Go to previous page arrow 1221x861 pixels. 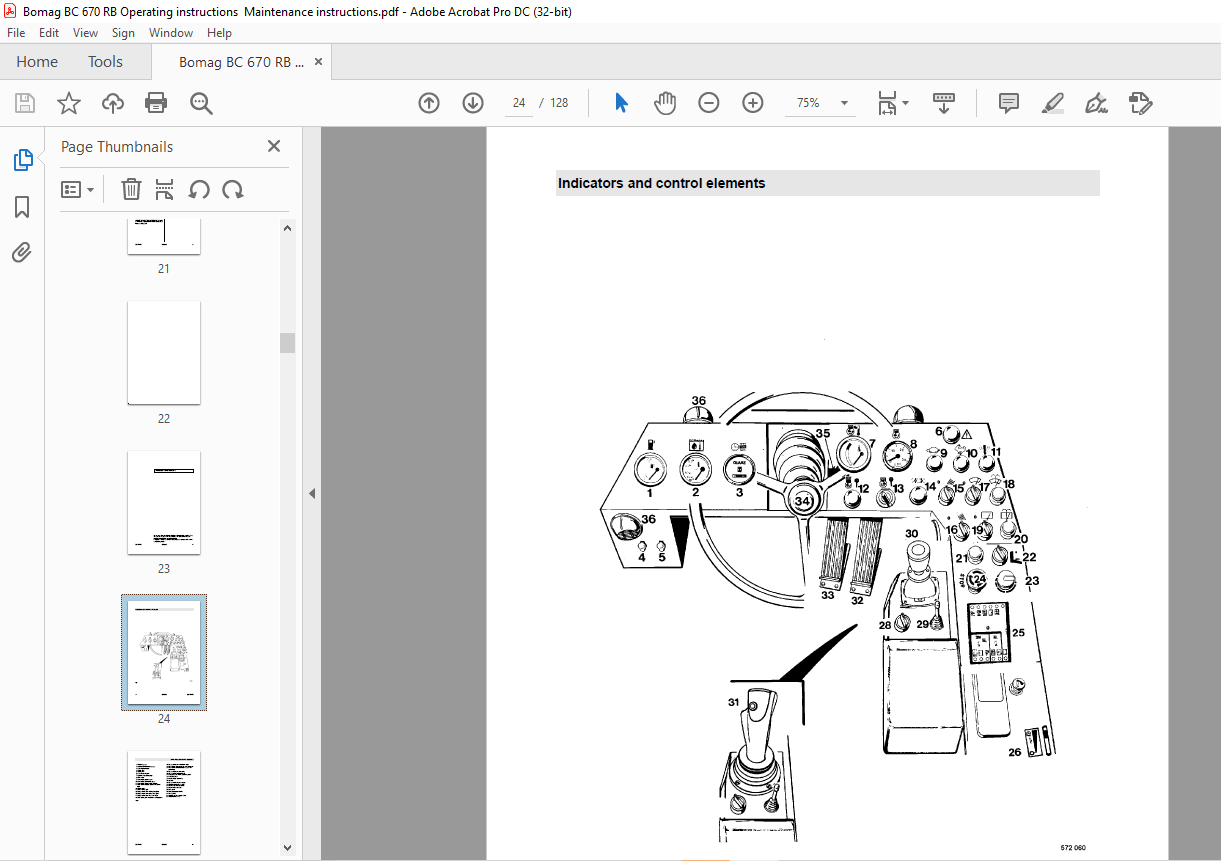(x=429, y=103)
